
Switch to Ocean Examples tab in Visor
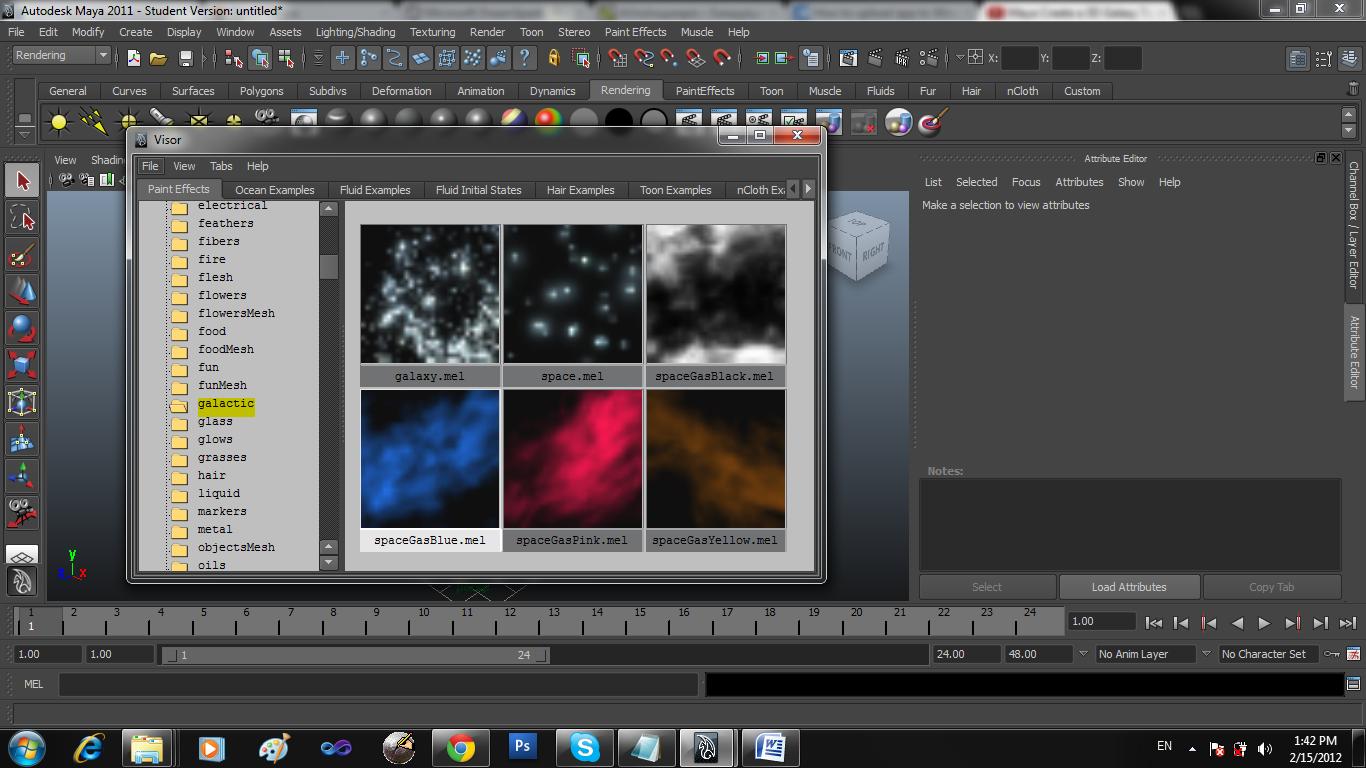[275, 189]
